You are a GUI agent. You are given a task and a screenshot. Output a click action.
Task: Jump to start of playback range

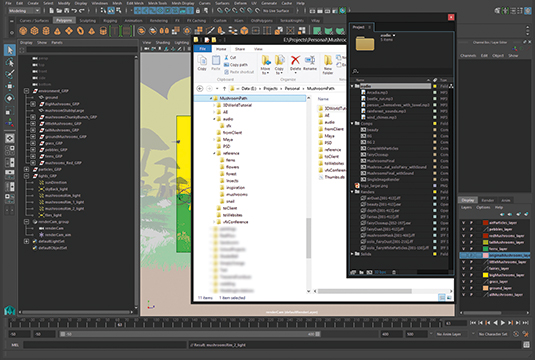473,322
